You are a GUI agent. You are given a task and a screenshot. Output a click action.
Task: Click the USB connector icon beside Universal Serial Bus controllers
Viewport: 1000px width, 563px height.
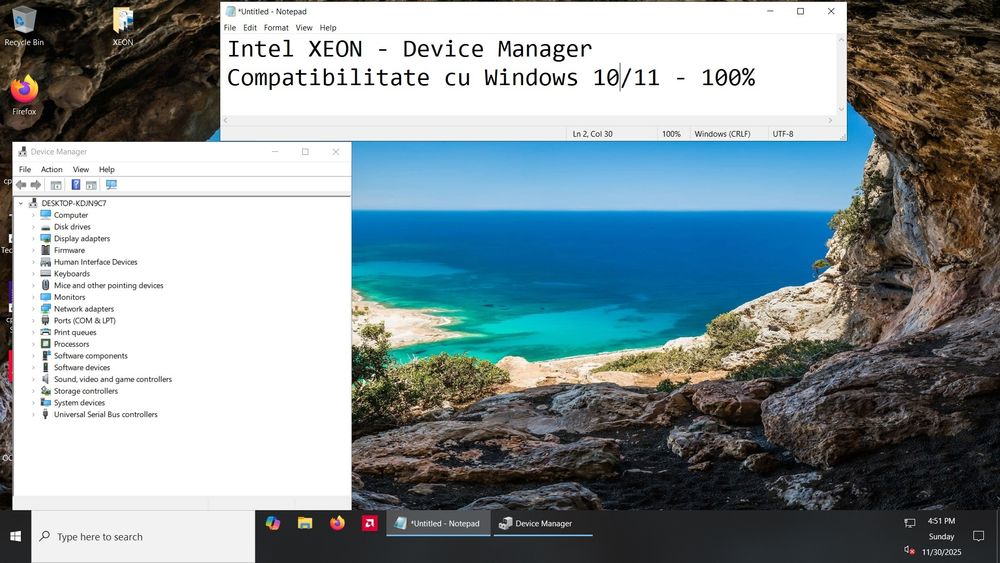pyautogui.click(x=45, y=414)
